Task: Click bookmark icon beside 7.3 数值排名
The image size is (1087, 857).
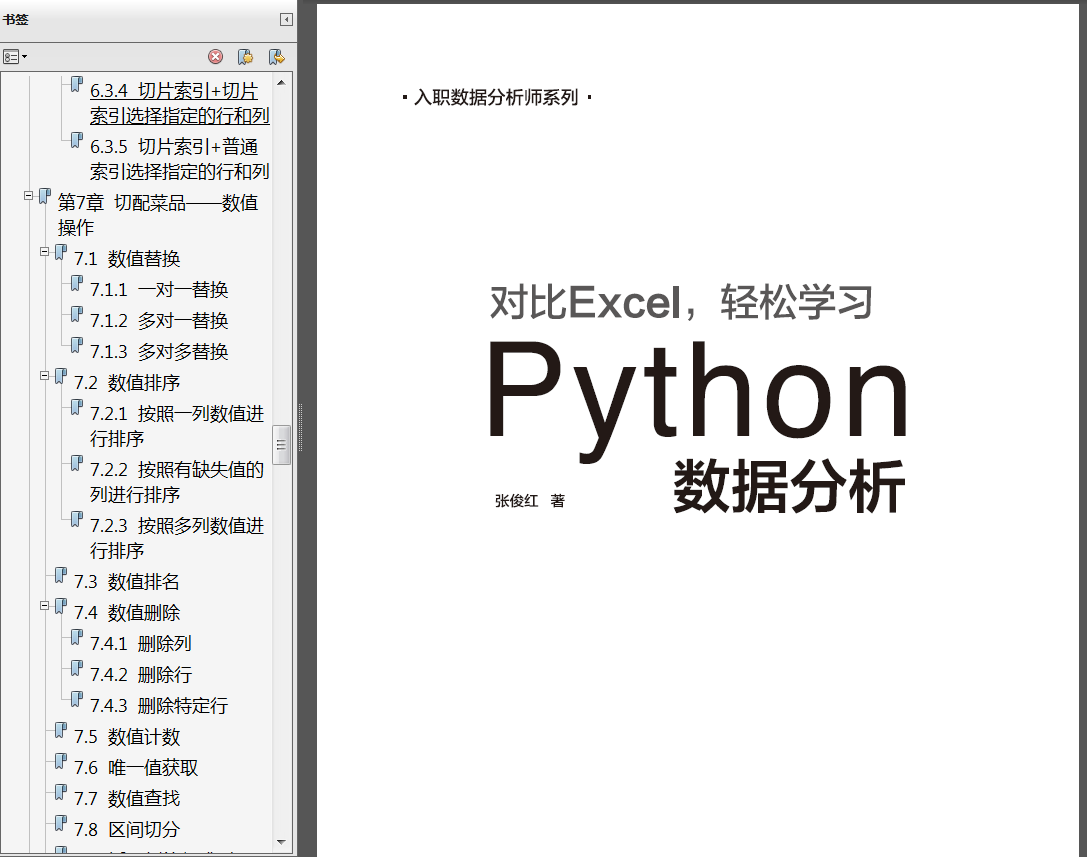Action: 61,575
